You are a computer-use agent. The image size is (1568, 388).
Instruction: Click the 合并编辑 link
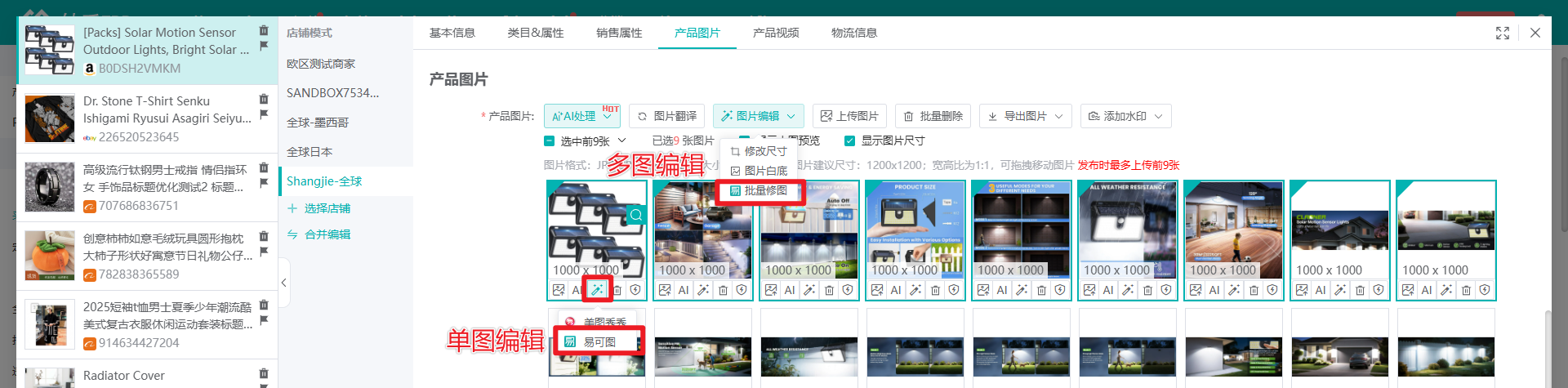pyautogui.click(x=318, y=234)
